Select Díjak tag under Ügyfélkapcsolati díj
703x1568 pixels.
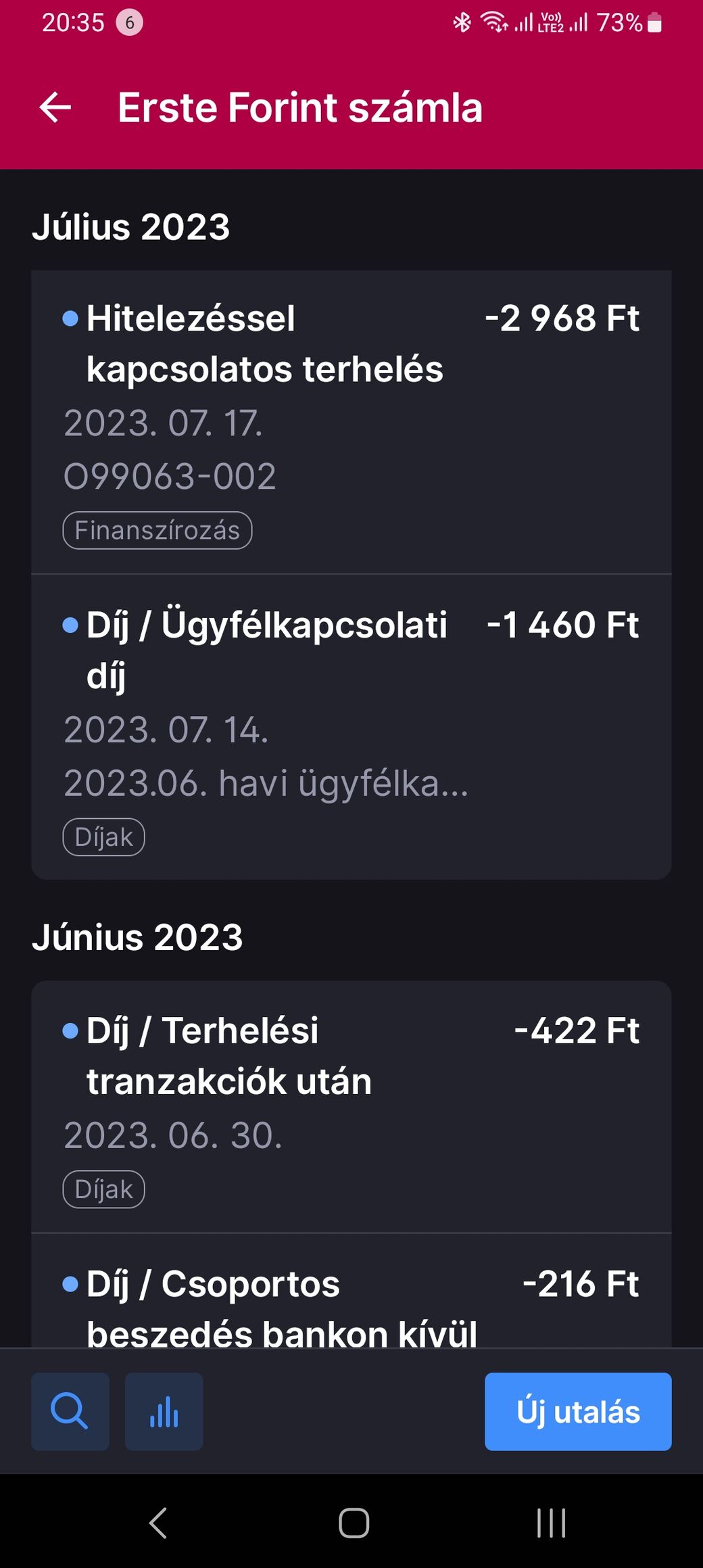click(x=103, y=837)
